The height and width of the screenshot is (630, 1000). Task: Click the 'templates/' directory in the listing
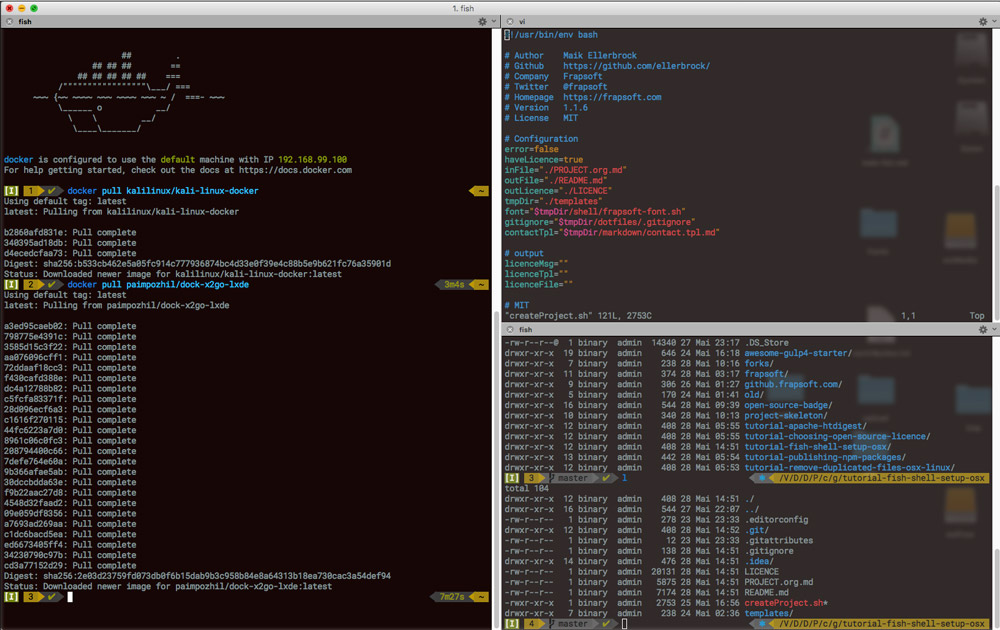768,613
